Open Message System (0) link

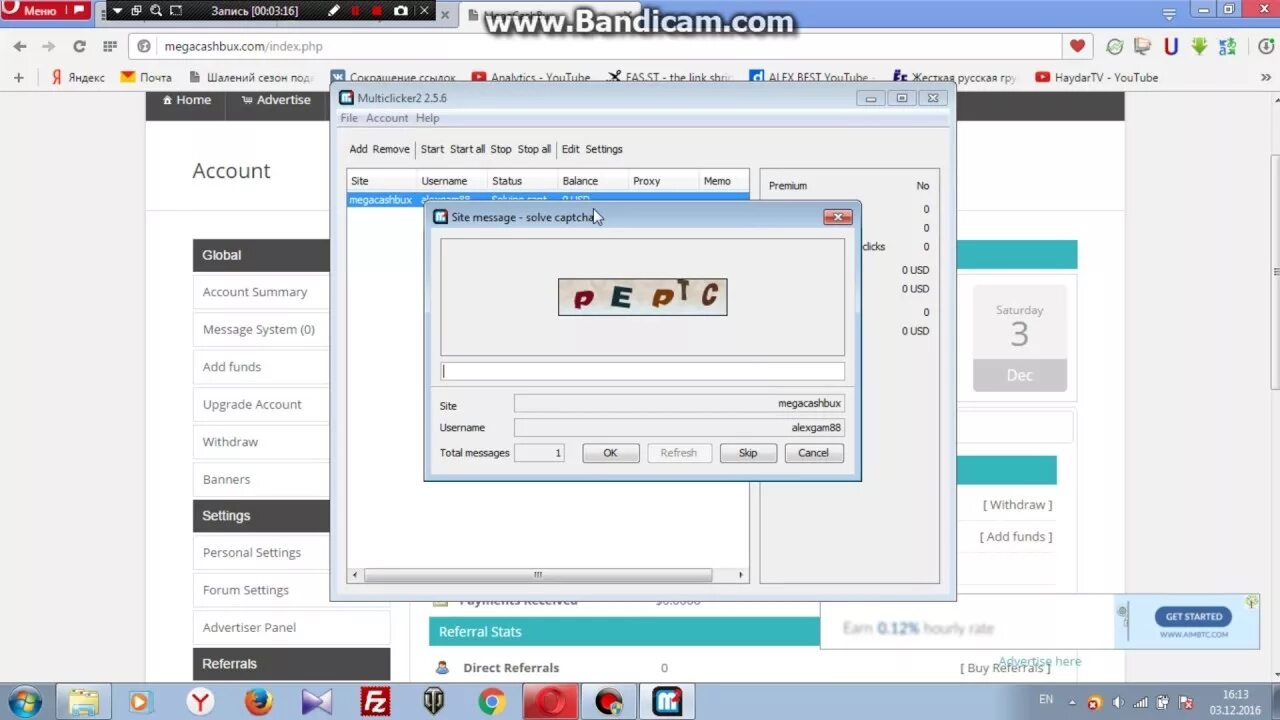tap(259, 329)
